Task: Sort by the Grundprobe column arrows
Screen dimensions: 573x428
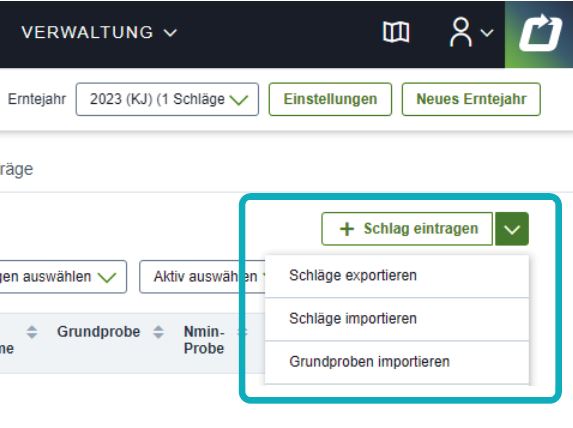Action: (x=158, y=332)
